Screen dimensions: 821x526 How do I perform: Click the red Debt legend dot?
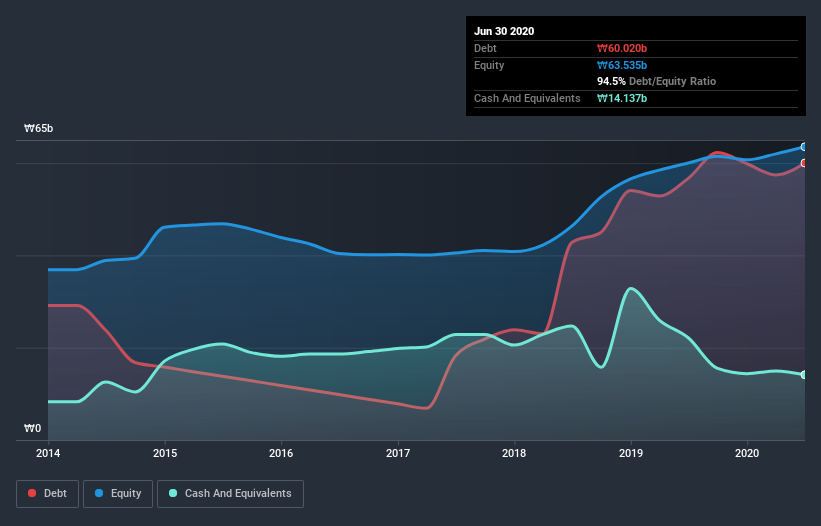(32, 493)
